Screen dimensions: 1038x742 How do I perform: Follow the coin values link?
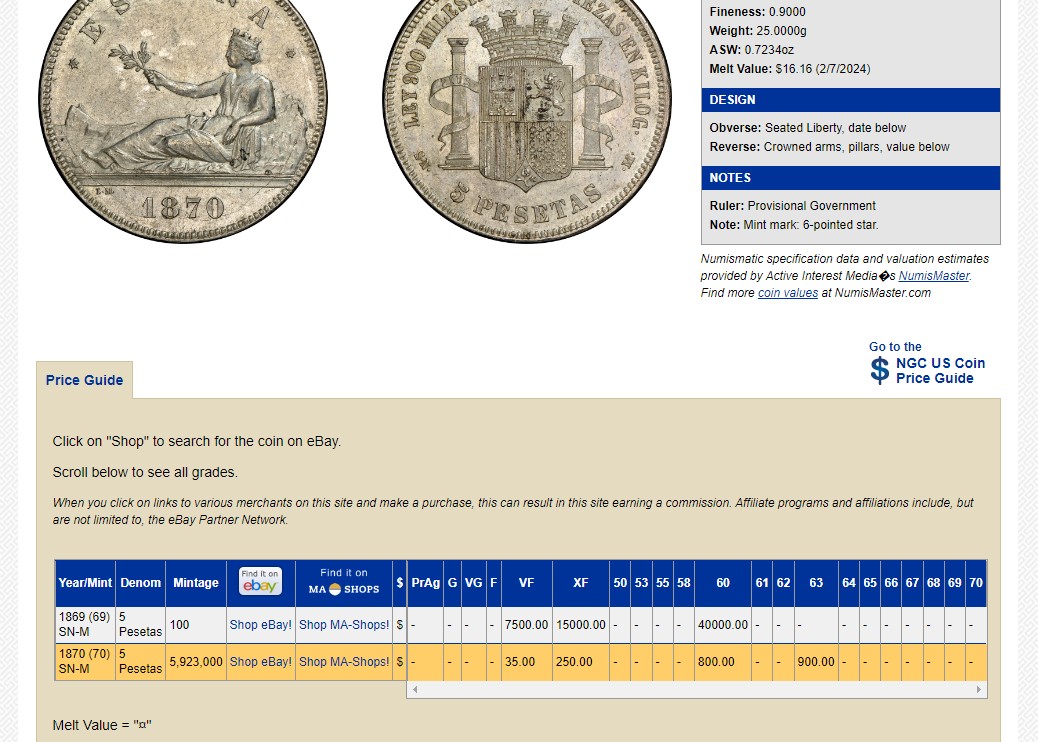787,293
